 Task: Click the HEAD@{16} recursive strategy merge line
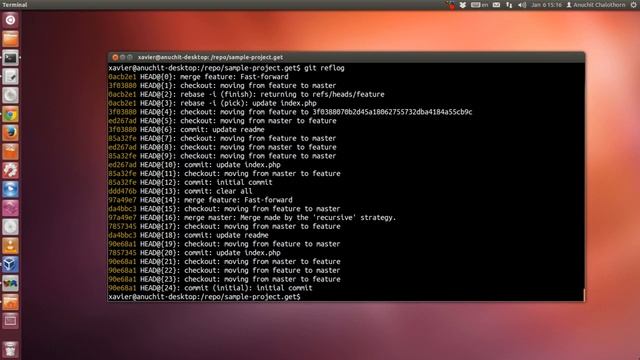pos(252,218)
